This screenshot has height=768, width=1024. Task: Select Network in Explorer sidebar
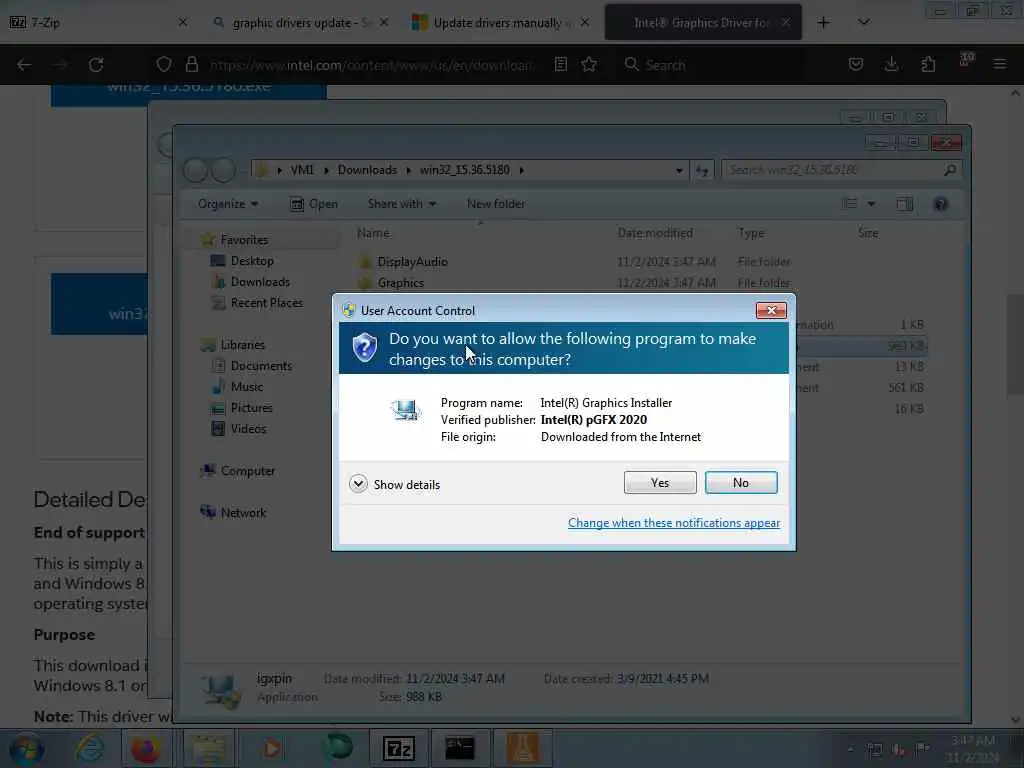[242, 513]
